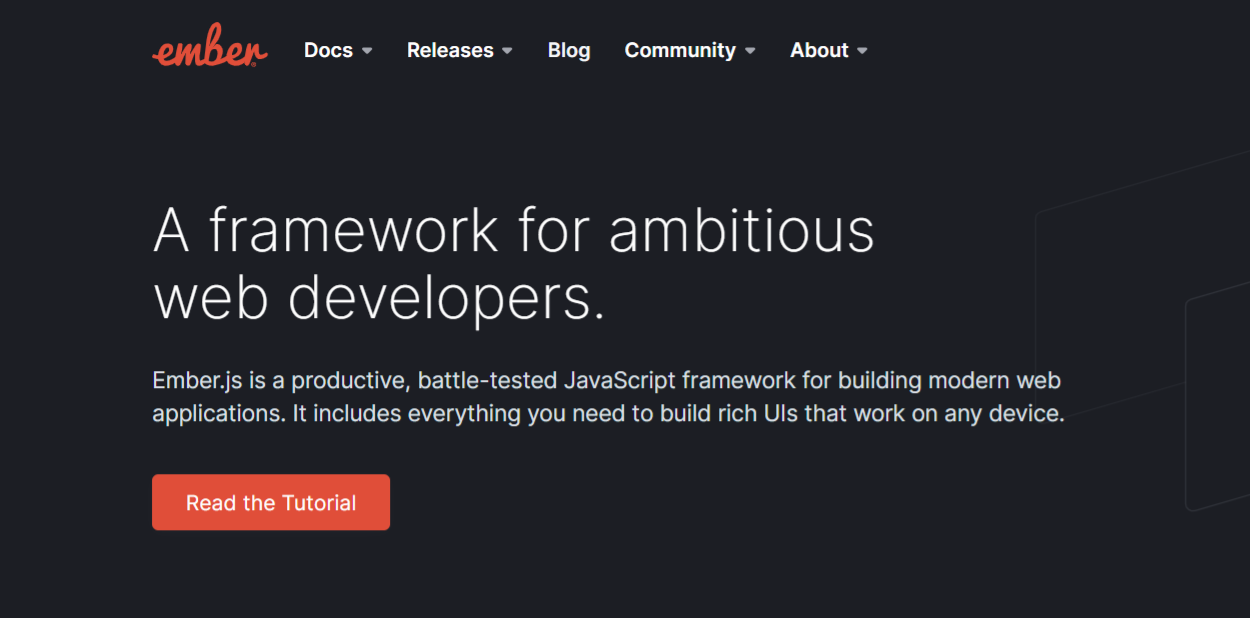The image size is (1250, 618).
Task: Click the second description line starting 'applications.'
Action: tap(608, 413)
